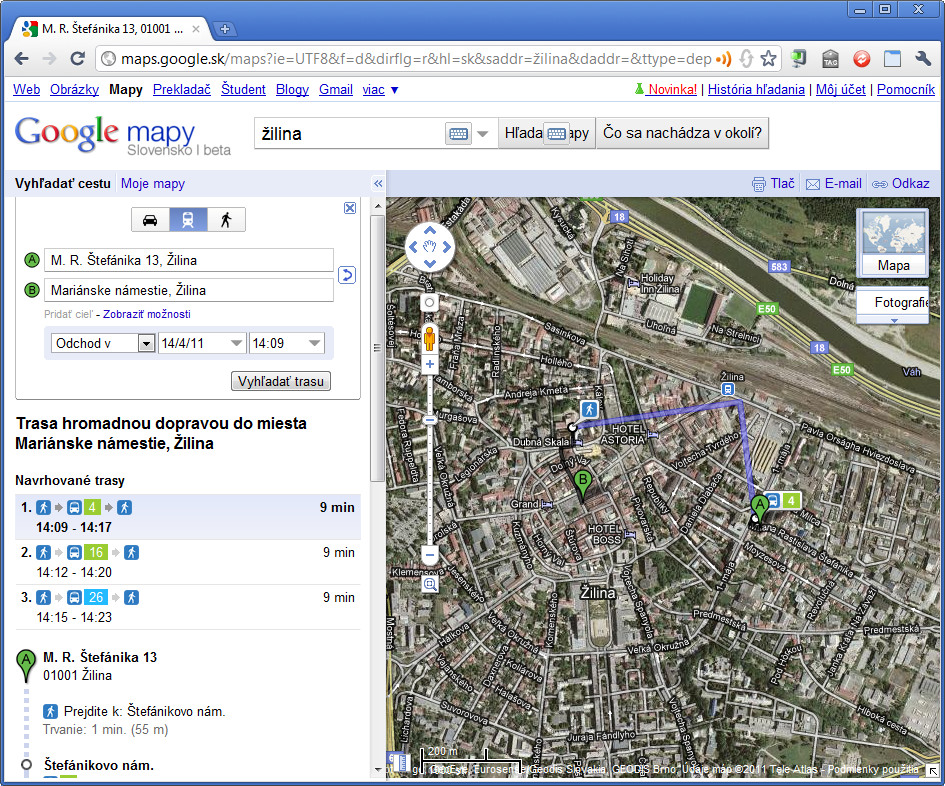This screenshot has width=945, height=786.
Task: Select the public transit mode icon
Action: click(x=188, y=220)
